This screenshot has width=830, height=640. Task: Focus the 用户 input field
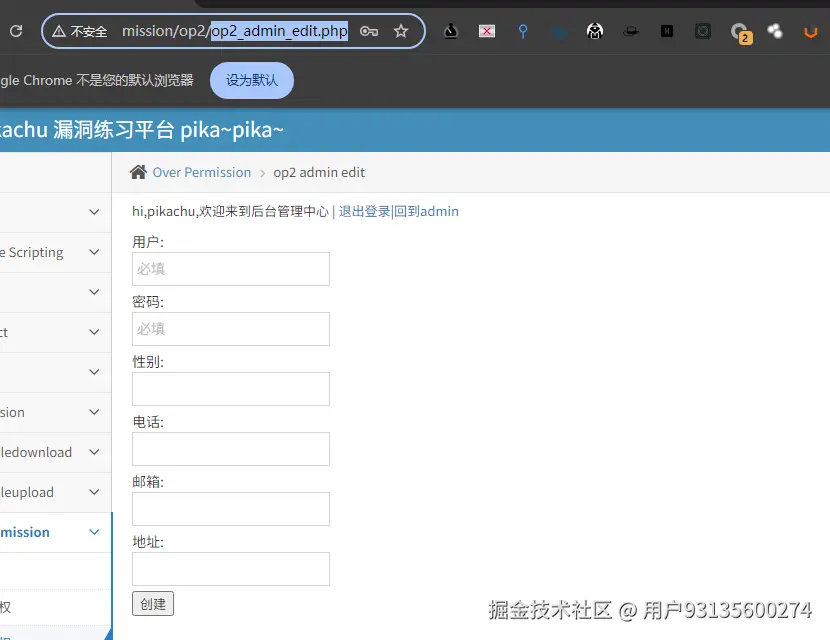(231, 269)
